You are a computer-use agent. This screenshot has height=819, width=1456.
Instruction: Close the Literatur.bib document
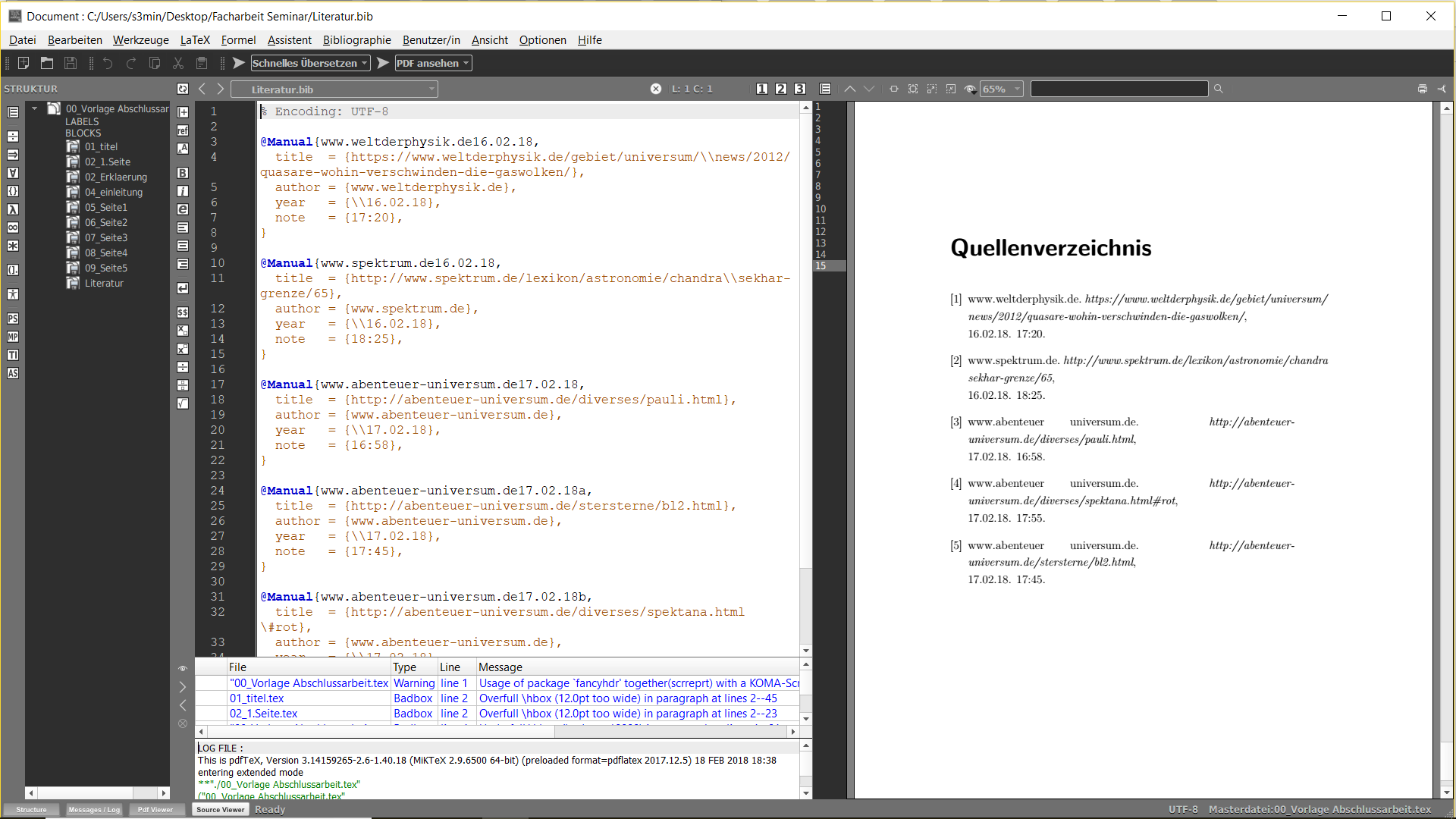(x=656, y=89)
